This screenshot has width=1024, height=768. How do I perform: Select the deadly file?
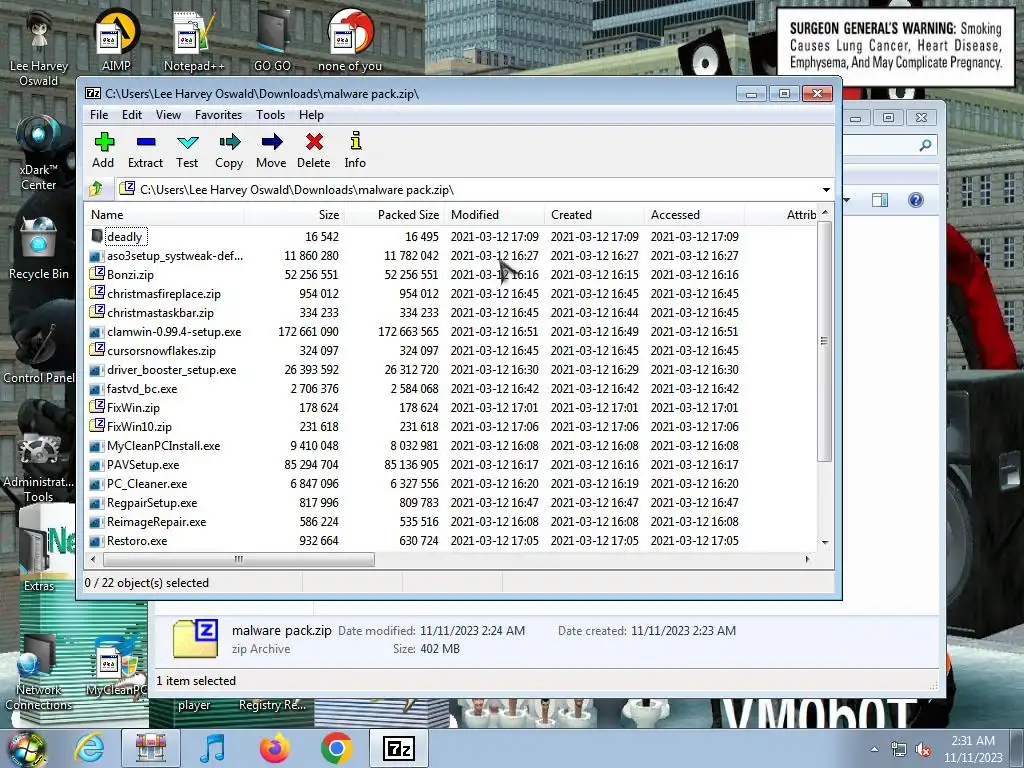pyautogui.click(x=124, y=236)
